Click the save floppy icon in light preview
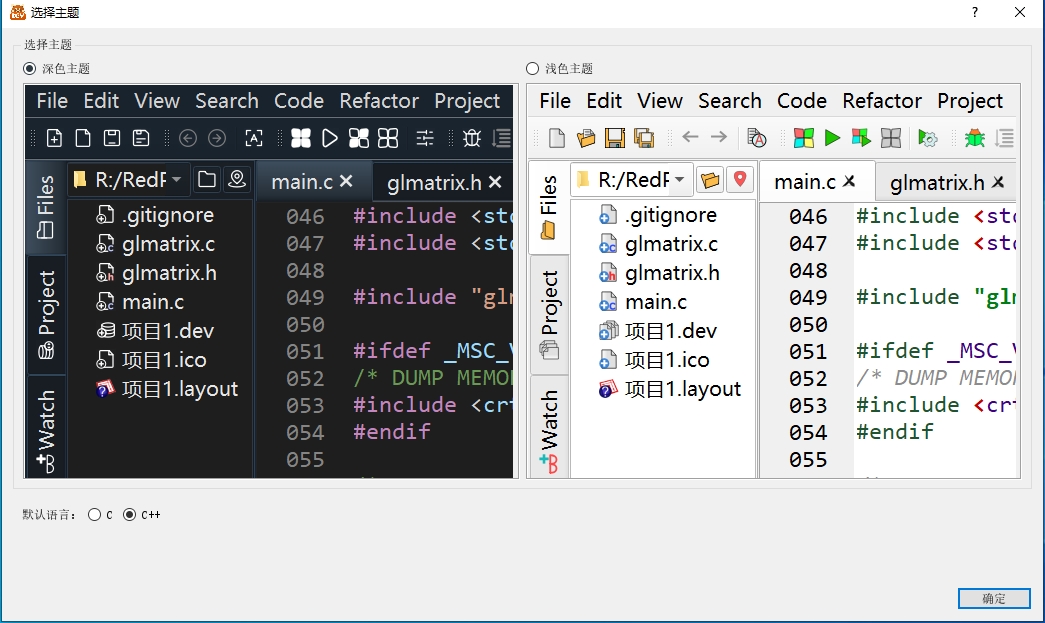The height and width of the screenshot is (623, 1045). coord(615,138)
